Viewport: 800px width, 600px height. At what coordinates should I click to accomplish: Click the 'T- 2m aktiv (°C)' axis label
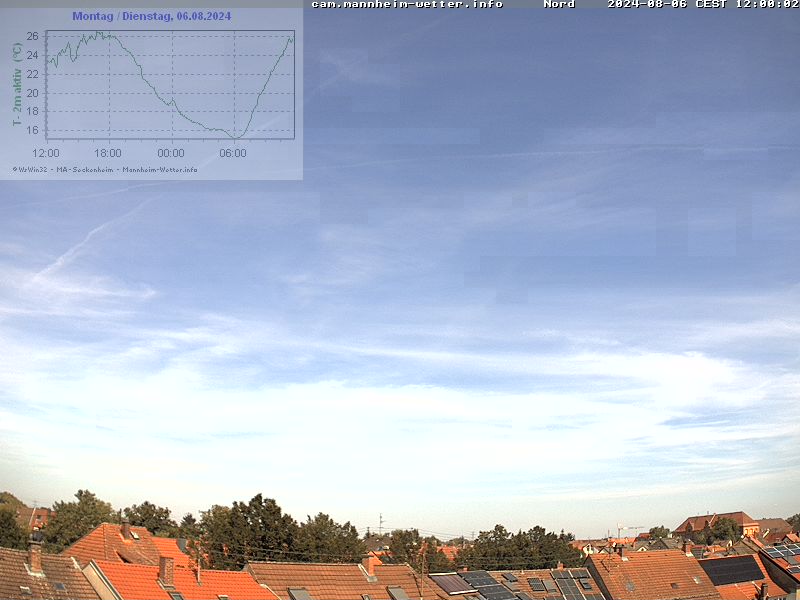click(17, 84)
